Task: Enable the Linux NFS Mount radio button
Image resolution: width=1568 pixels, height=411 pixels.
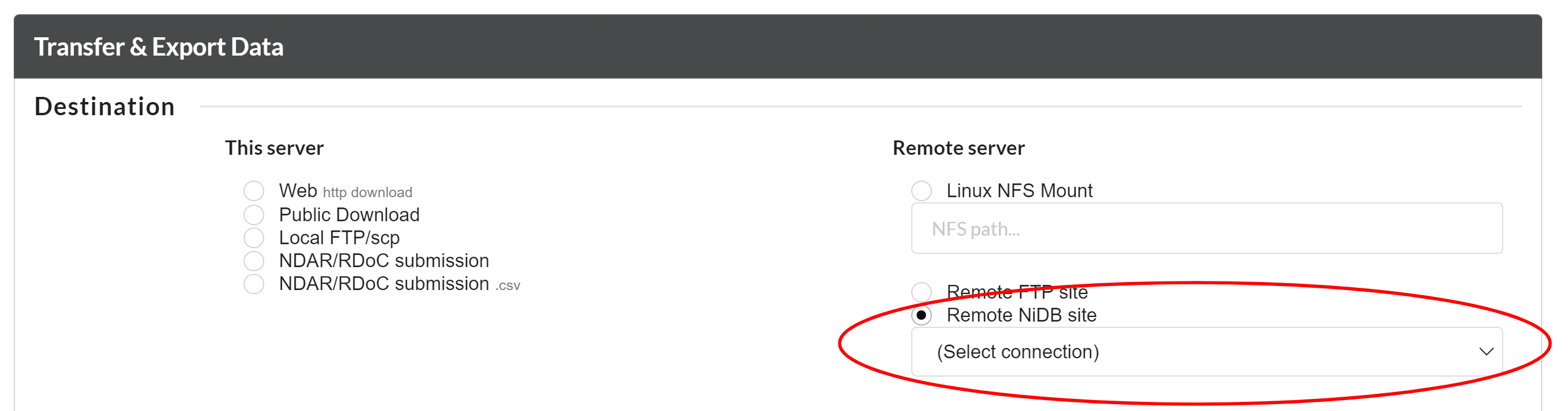Action: pos(921,191)
